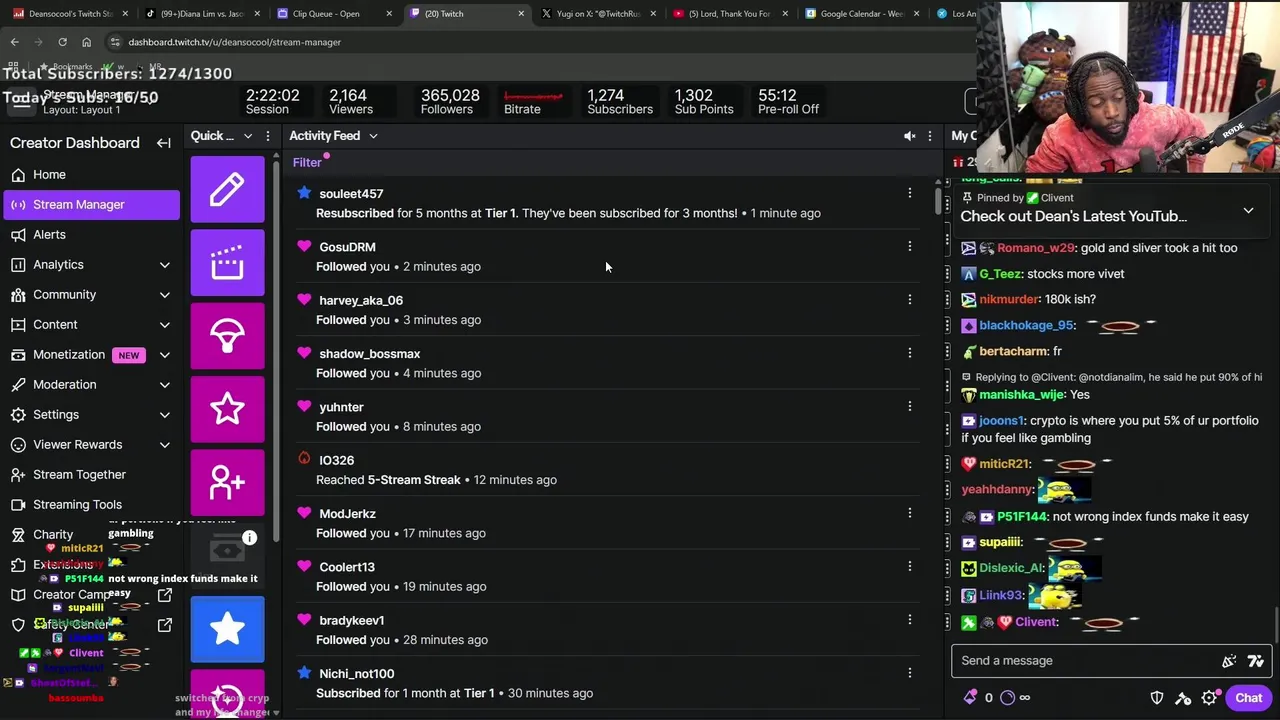1280x720 pixels.
Task: Select Stream Manager in the sidebar
Action: (91, 204)
